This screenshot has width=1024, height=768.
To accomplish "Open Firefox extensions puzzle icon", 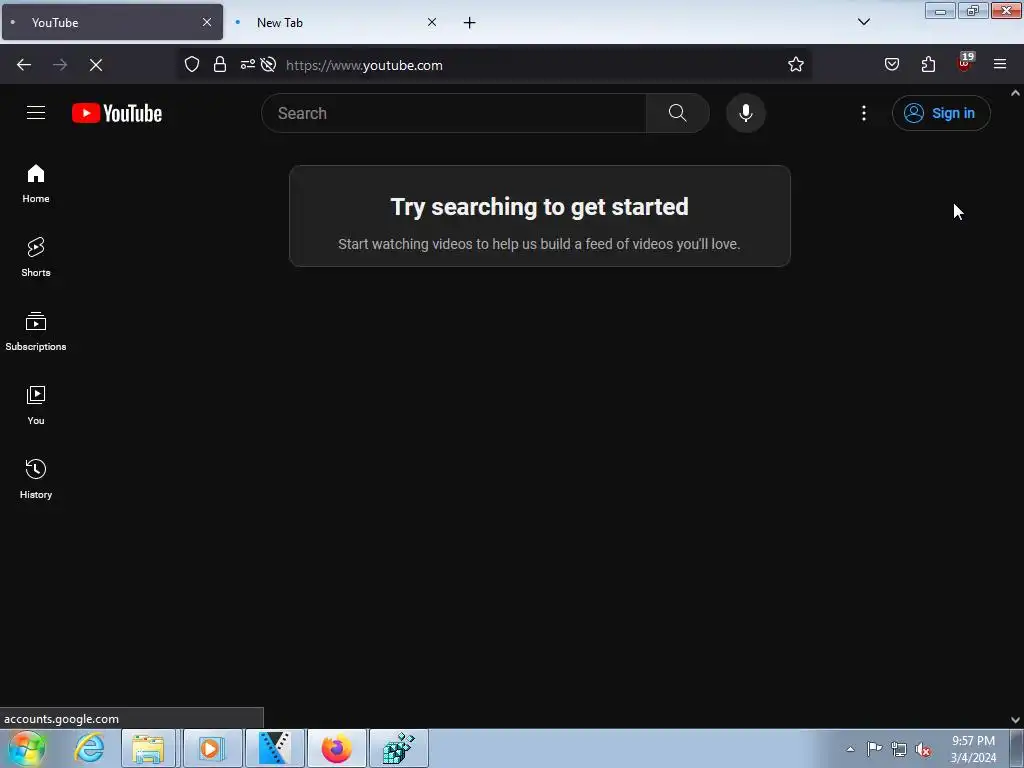I will point(928,64).
